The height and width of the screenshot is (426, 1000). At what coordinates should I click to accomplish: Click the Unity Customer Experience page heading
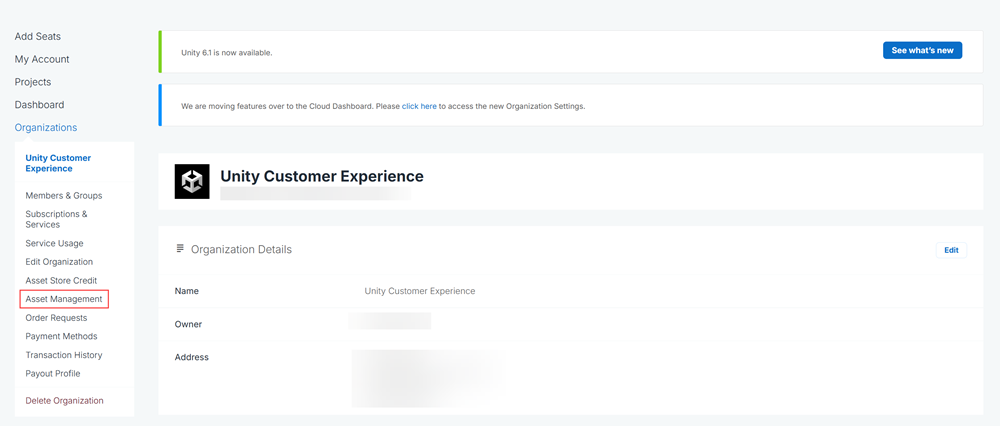tap(321, 176)
